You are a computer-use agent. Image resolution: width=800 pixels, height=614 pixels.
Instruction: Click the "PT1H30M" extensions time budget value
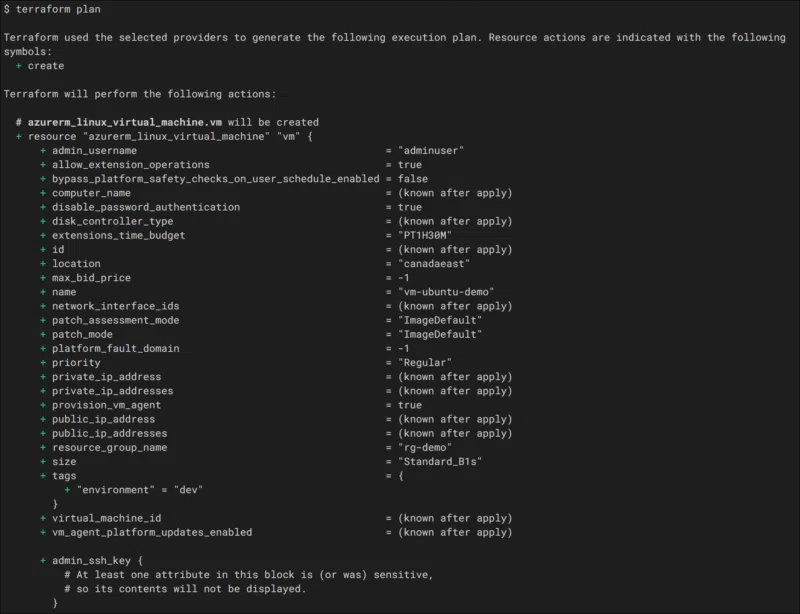point(424,235)
